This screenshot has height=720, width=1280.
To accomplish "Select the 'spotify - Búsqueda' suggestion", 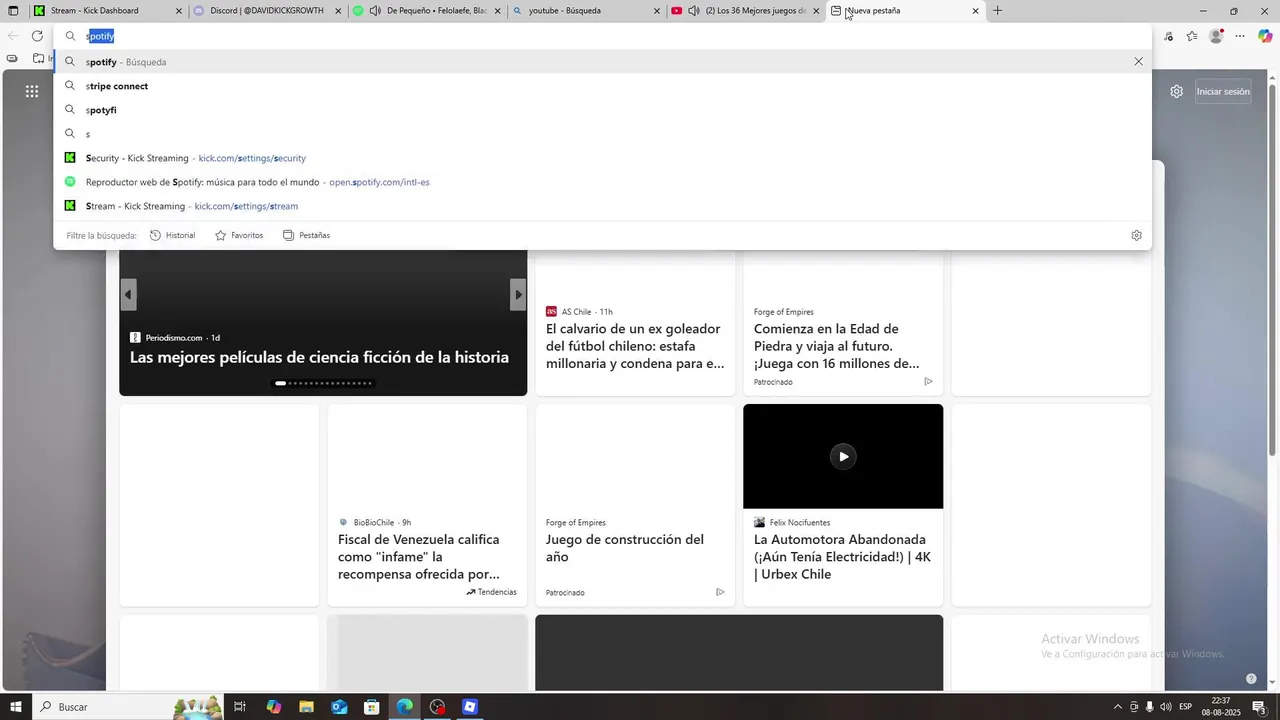I will [x=602, y=62].
